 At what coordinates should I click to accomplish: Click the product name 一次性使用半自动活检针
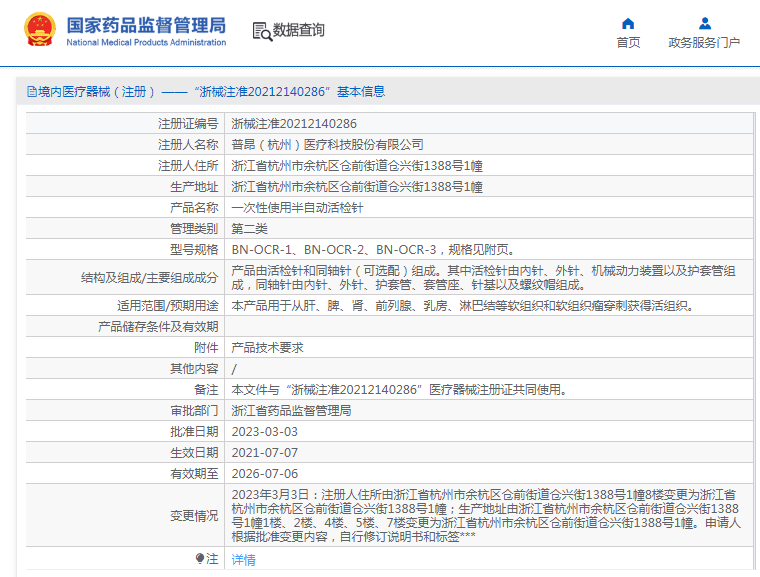[297, 208]
